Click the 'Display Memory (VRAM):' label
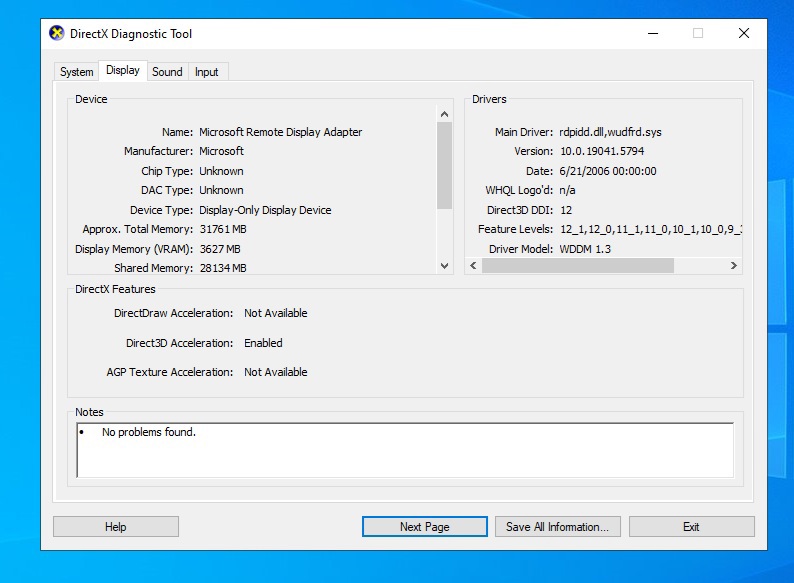 coord(134,249)
